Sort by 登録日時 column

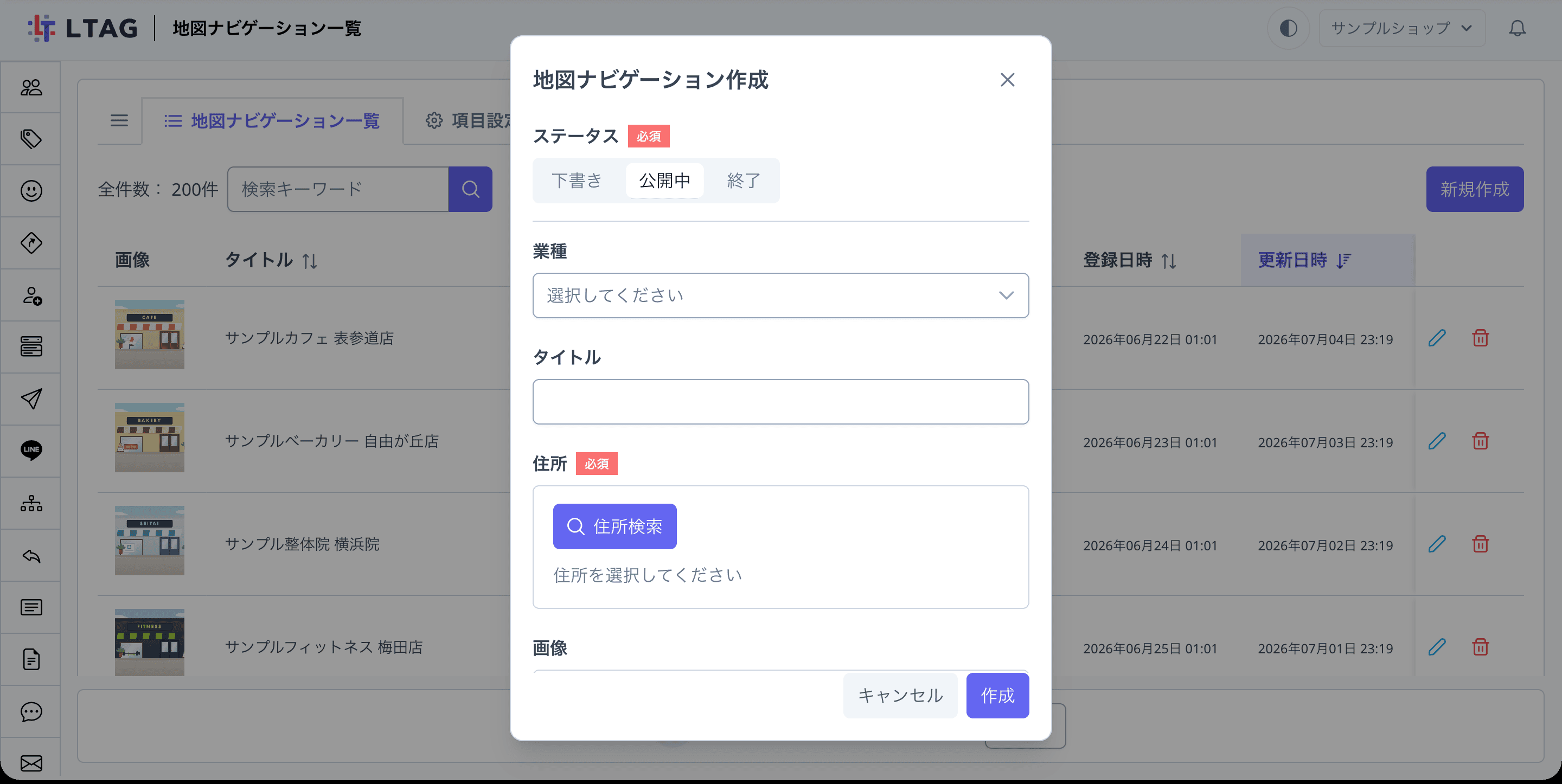point(1129,260)
